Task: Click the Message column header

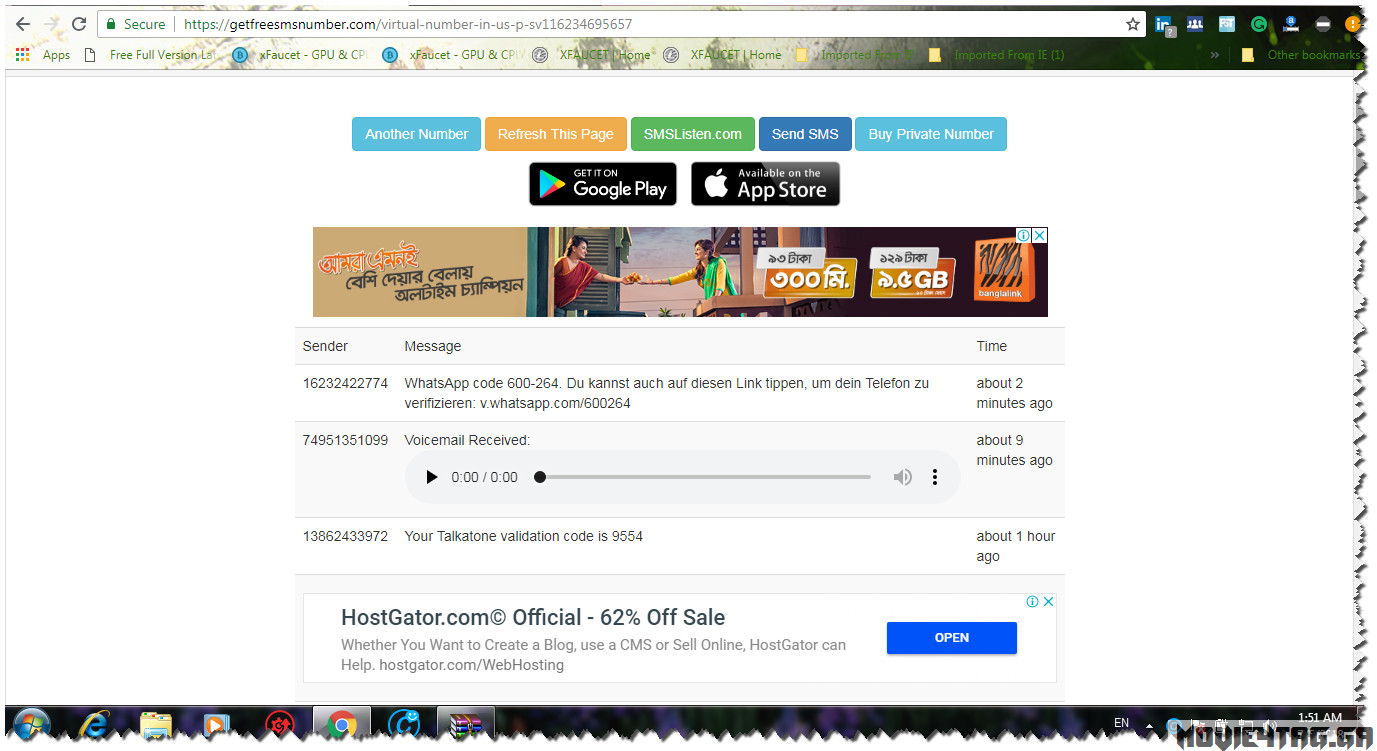Action: [433, 346]
